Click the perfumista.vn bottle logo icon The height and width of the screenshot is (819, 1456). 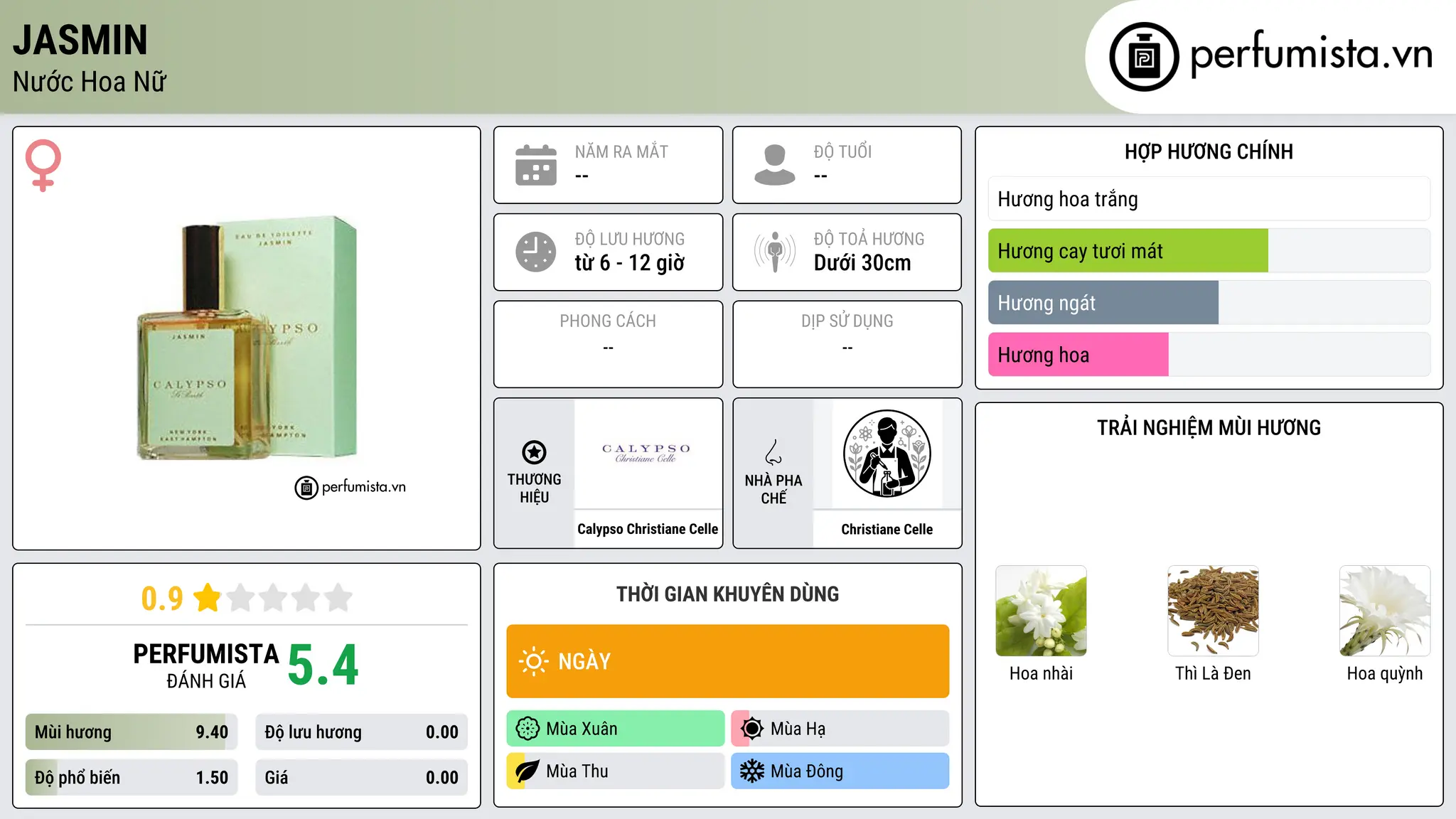pyautogui.click(x=1144, y=57)
